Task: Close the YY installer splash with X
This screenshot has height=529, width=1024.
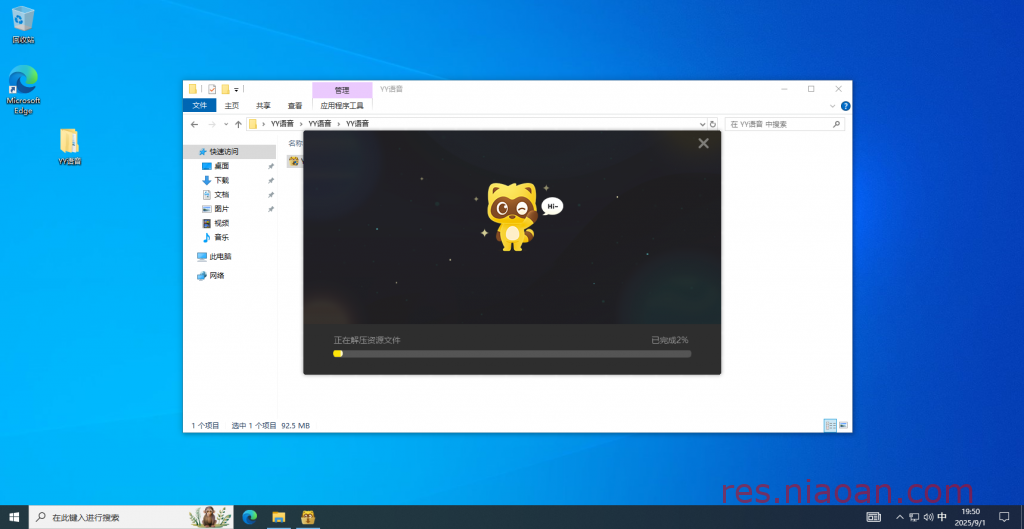Action: pyautogui.click(x=703, y=143)
